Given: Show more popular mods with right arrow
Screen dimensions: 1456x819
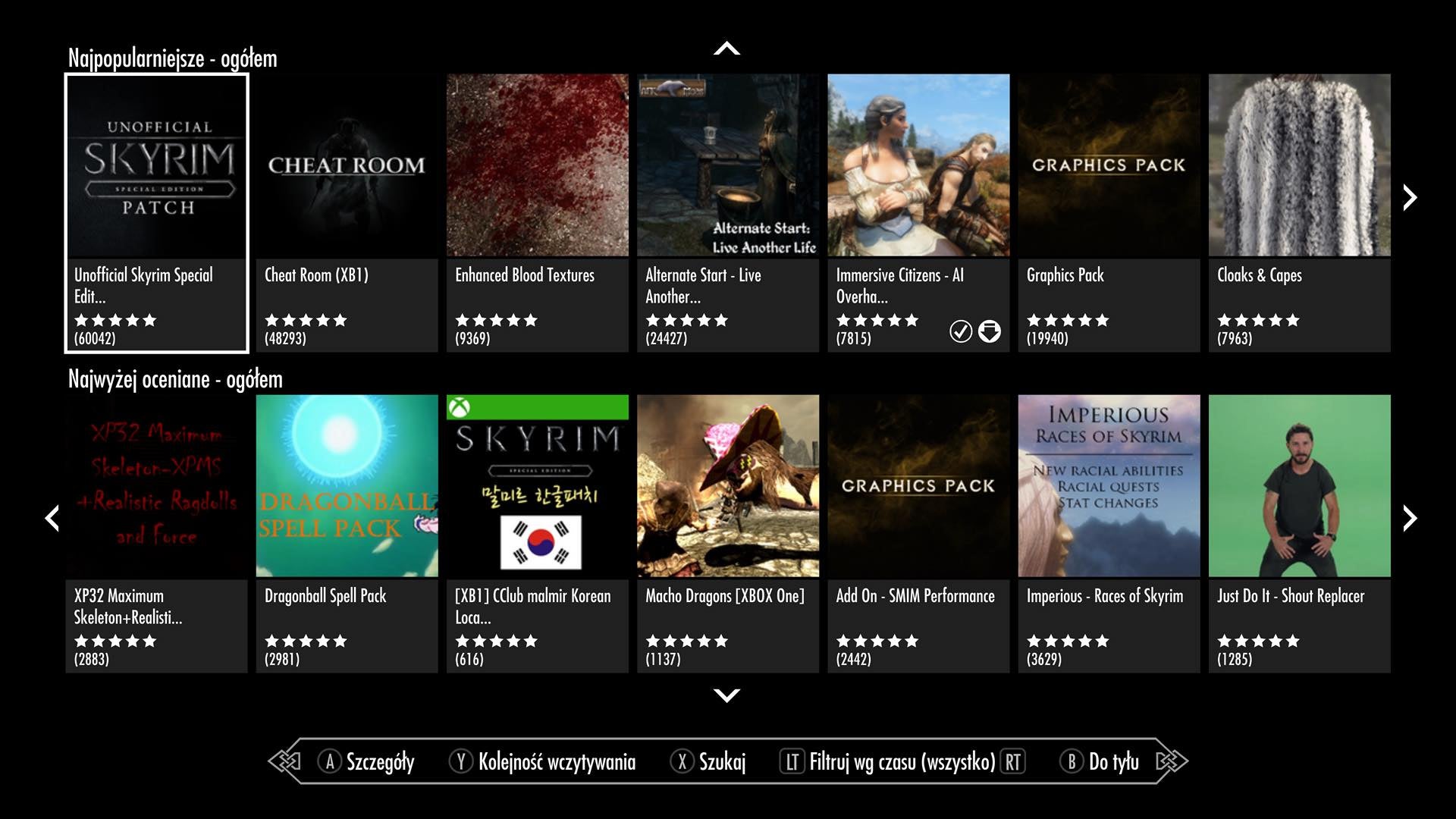Looking at the screenshot, I should [1410, 197].
